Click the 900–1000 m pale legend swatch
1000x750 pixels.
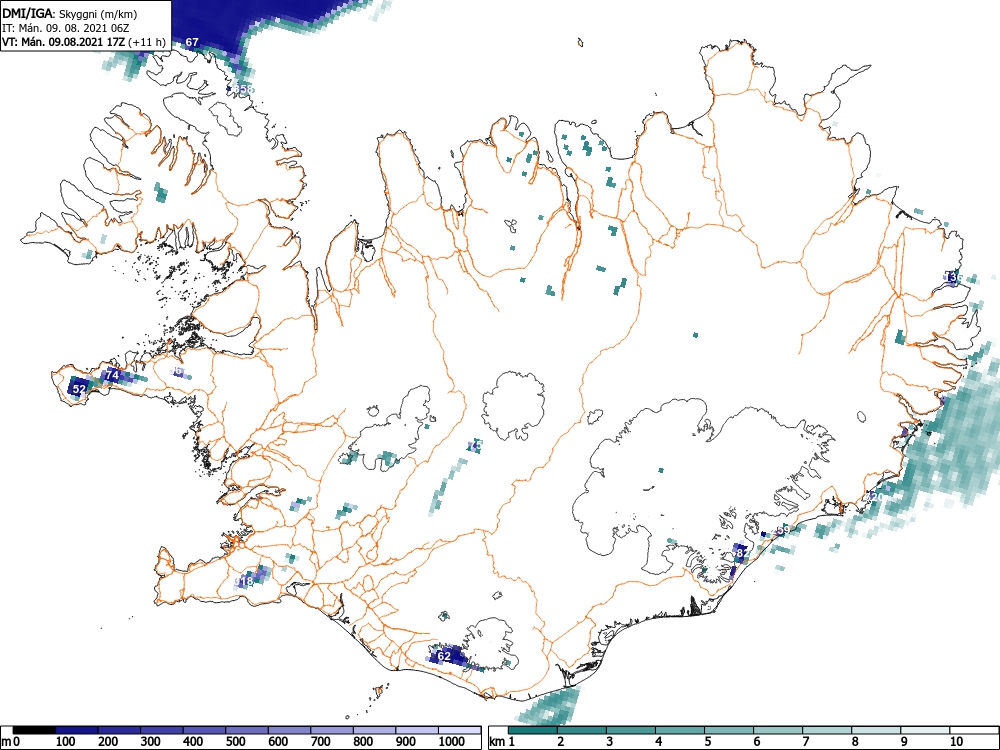pos(417,730)
